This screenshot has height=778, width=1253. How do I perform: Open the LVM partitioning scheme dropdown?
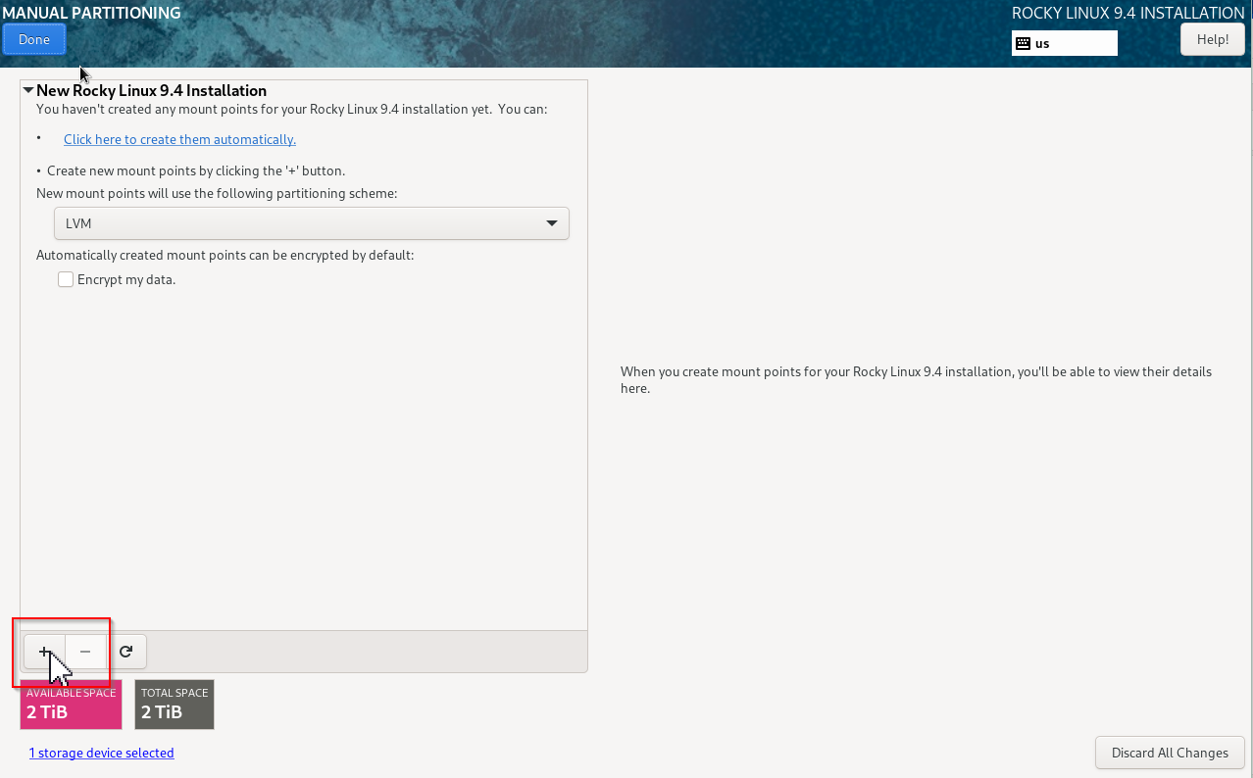(311, 223)
